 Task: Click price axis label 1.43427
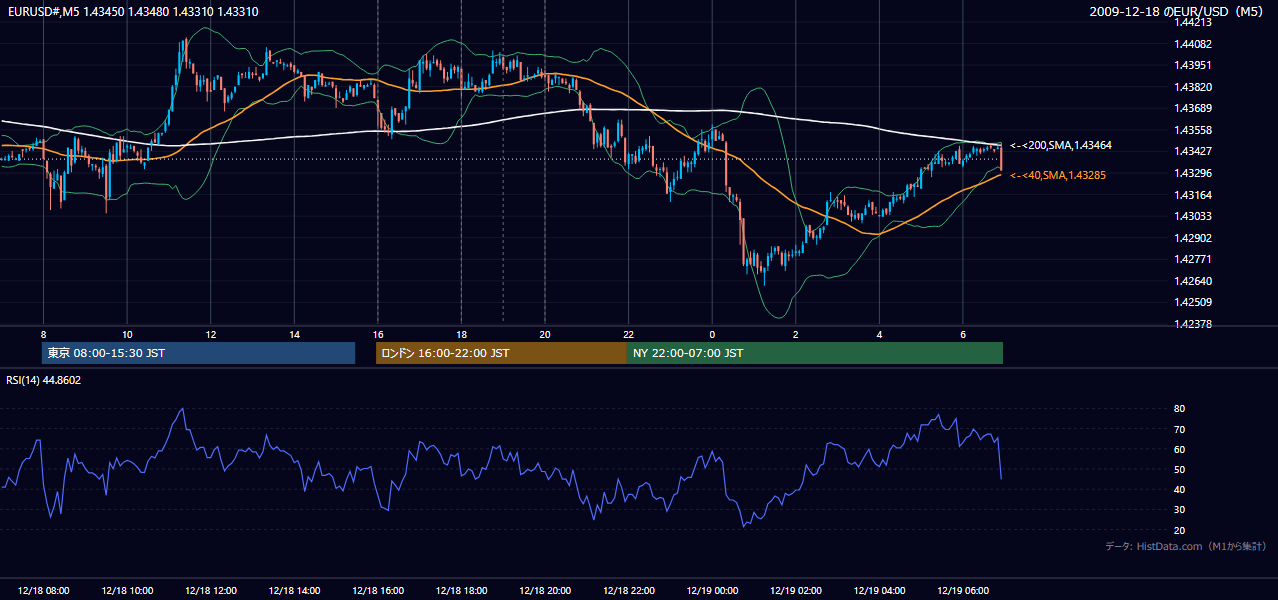tap(1193, 151)
